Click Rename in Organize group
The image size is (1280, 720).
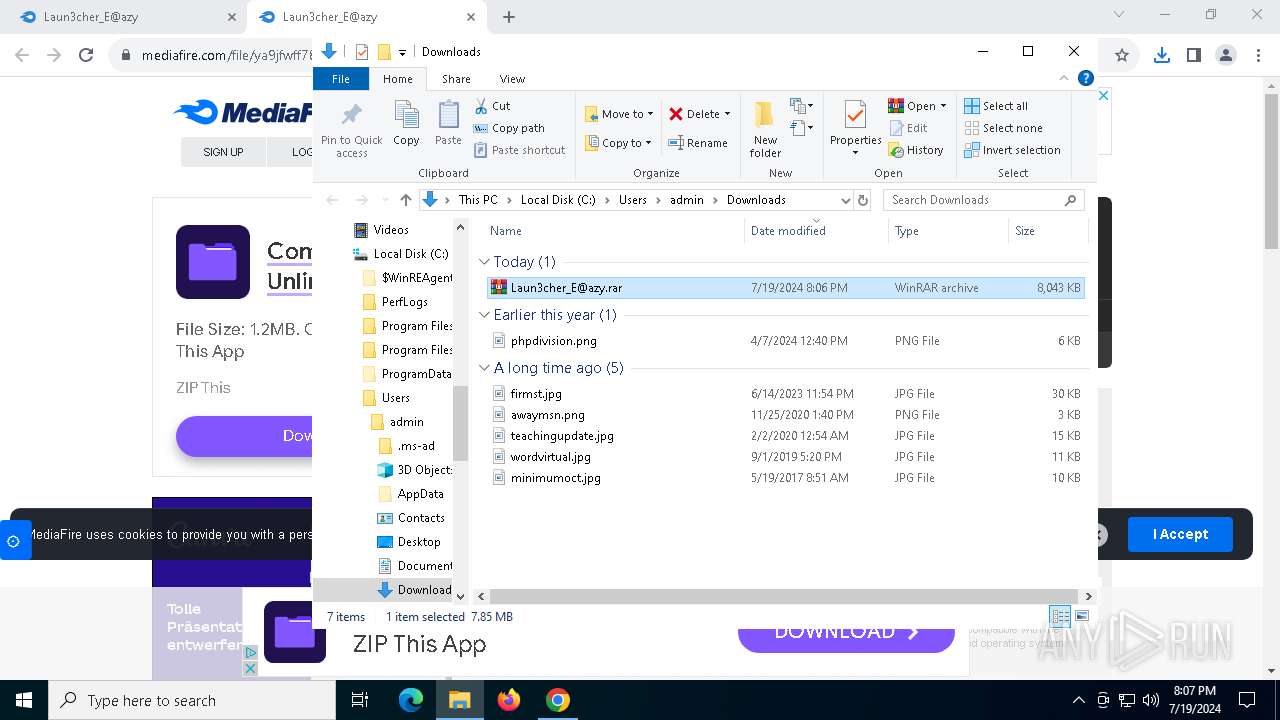[x=698, y=143]
